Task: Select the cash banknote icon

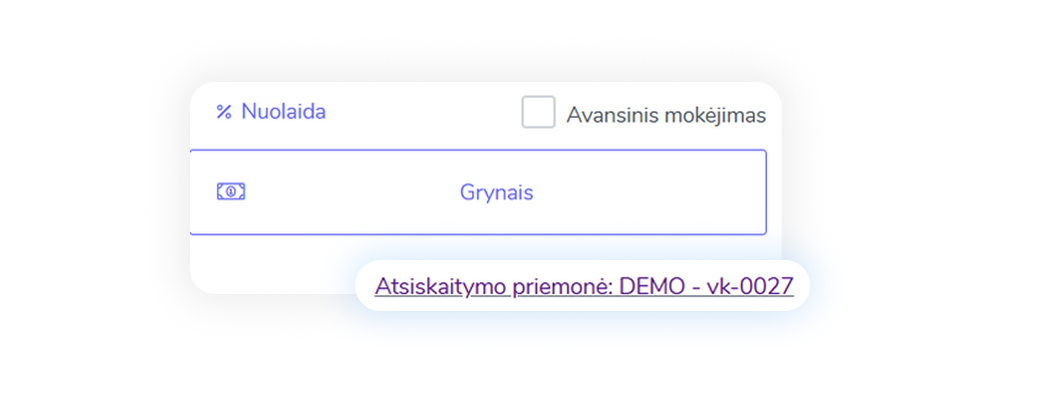Action: [231, 192]
